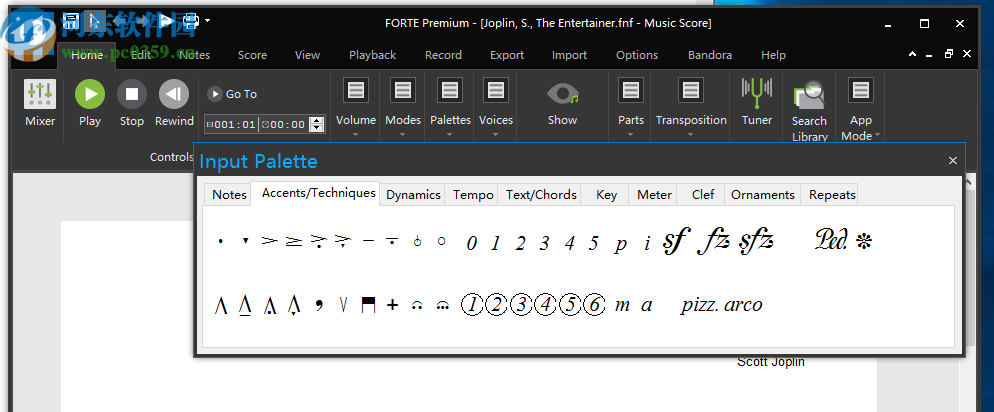
Task: Collapse the ribbon with the up chevron
Action: (913, 55)
